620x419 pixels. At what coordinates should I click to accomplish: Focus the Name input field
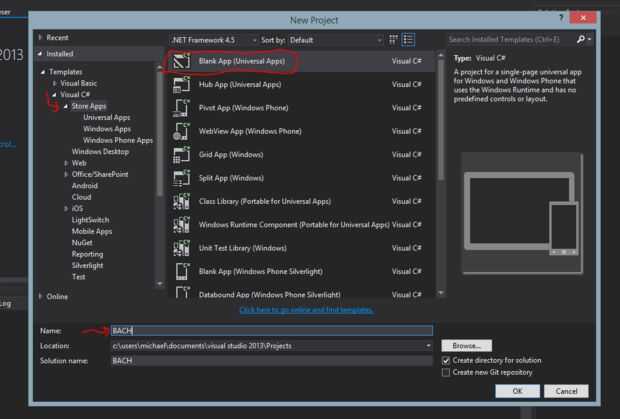click(272, 330)
